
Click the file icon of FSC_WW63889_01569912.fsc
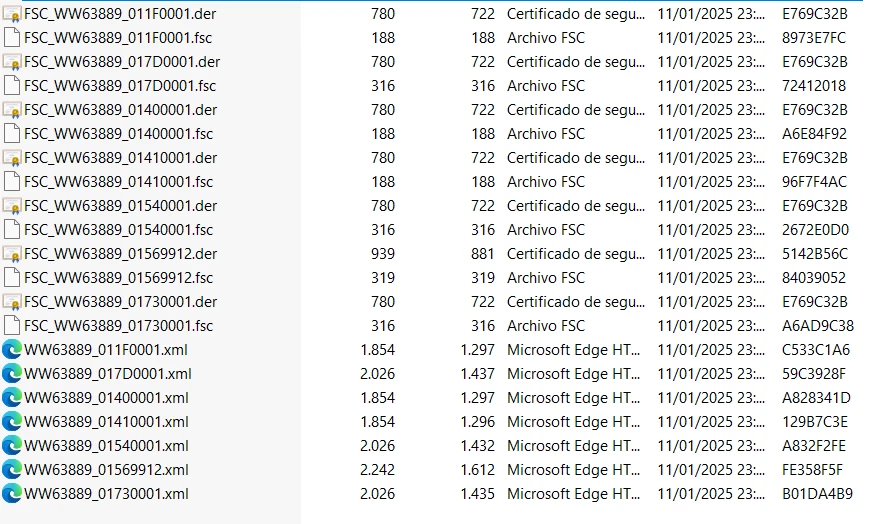(12, 278)
